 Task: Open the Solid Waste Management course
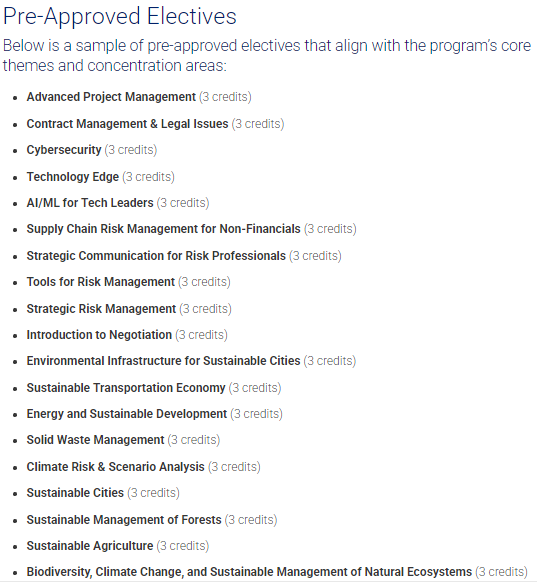click(95, 440)
